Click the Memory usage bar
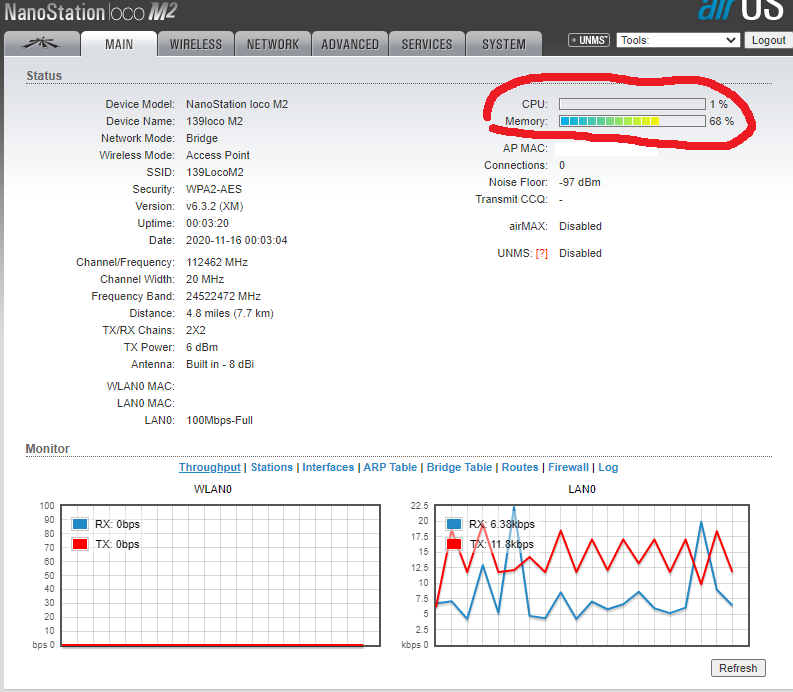 631,121
